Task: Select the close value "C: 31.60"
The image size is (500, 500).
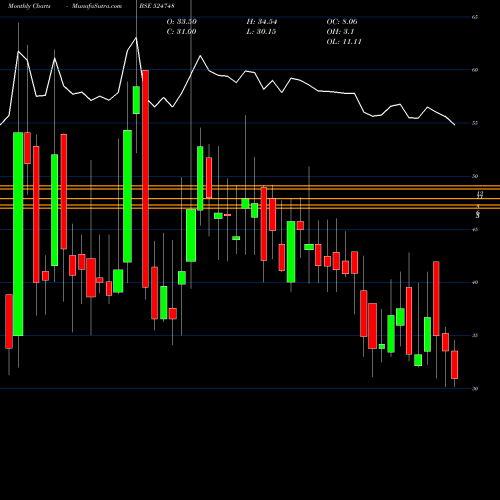Action: pos(181,32)
